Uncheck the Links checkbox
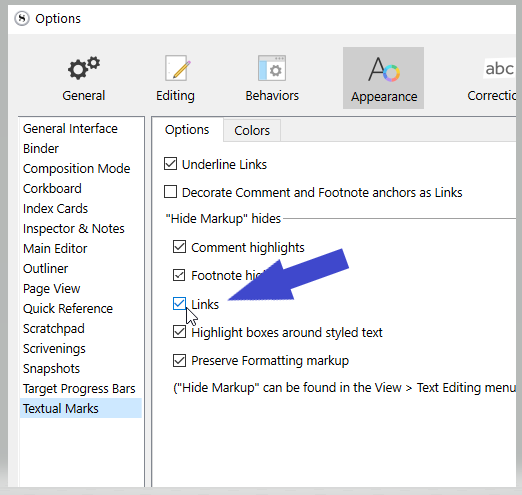This screenshot has height=495, width=522. click(179, 304)
